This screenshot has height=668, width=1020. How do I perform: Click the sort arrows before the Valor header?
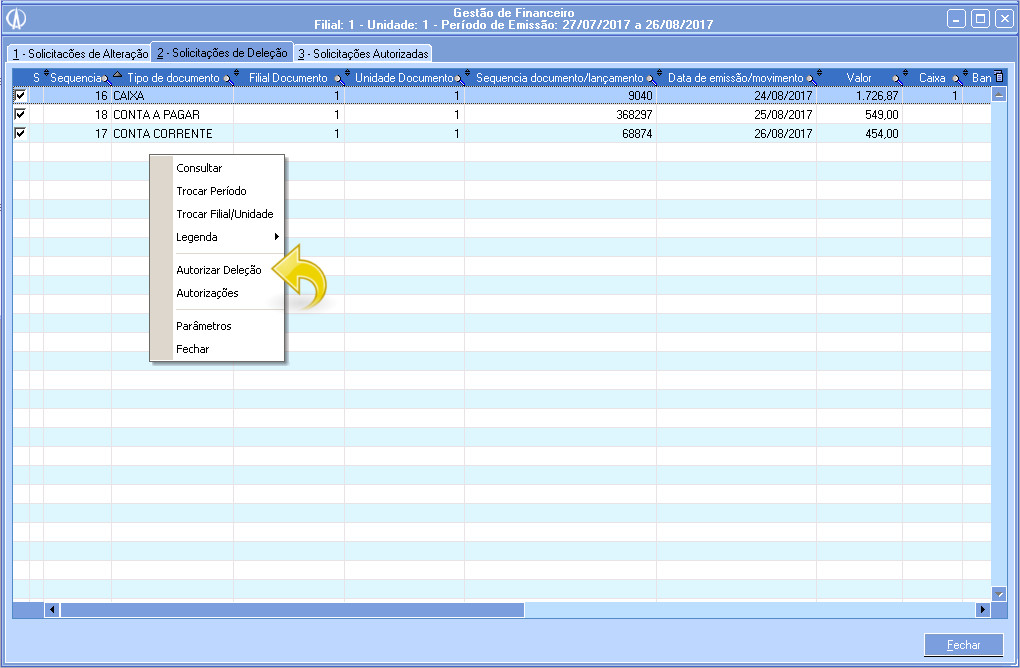(820, 73)
